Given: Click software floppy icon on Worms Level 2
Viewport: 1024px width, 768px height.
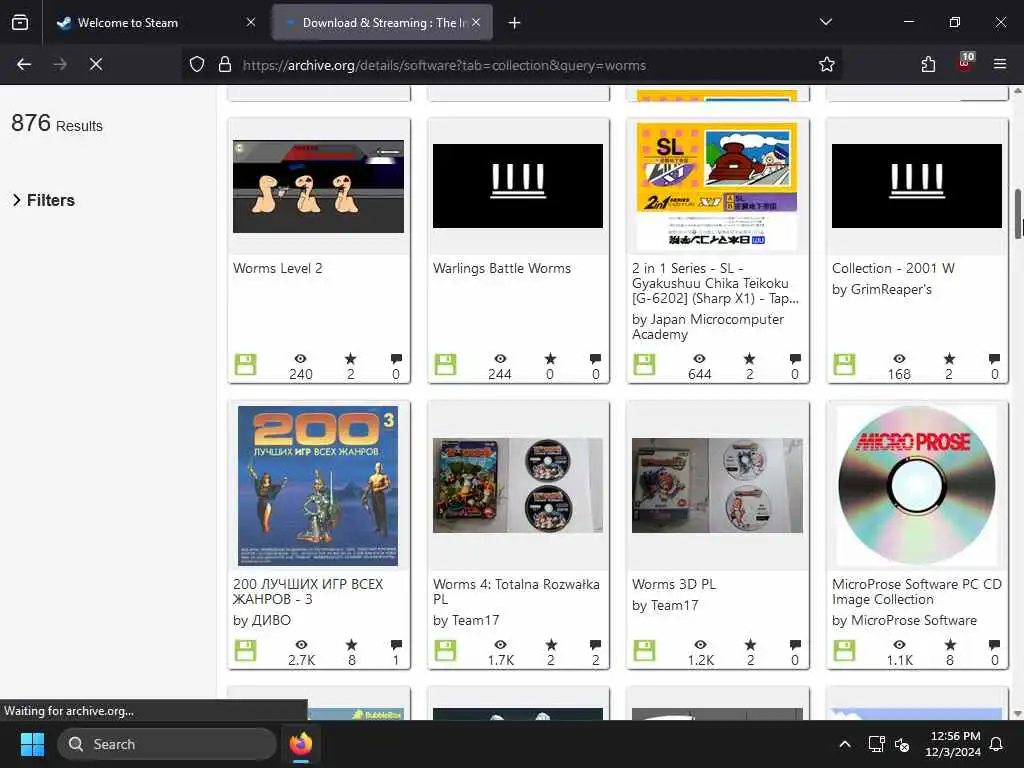Looking at the screenshot, I should click(x=246, y=364).
